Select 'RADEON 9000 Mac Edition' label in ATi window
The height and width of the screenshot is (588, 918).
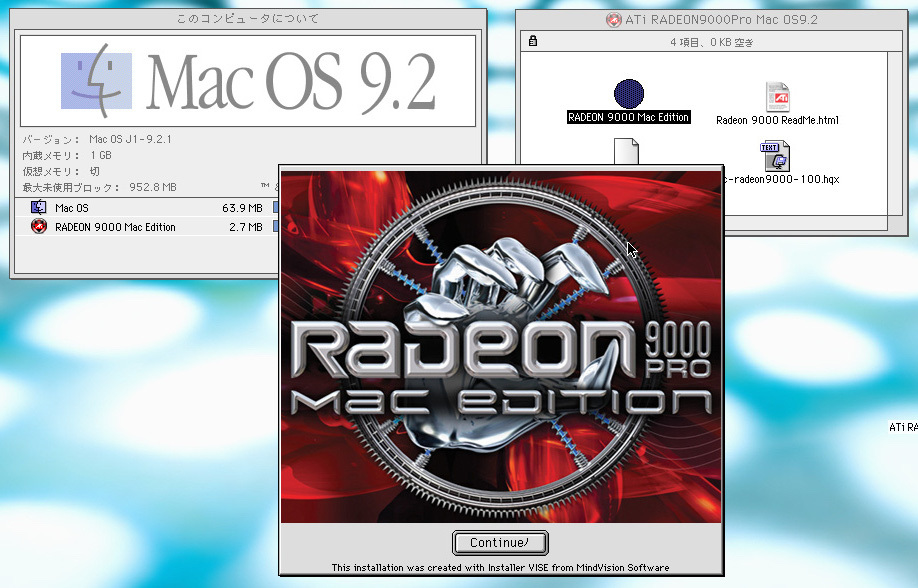click(629, 117)
